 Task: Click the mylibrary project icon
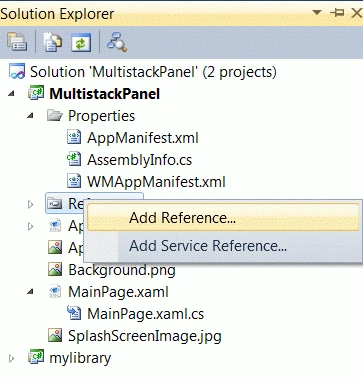36,358
